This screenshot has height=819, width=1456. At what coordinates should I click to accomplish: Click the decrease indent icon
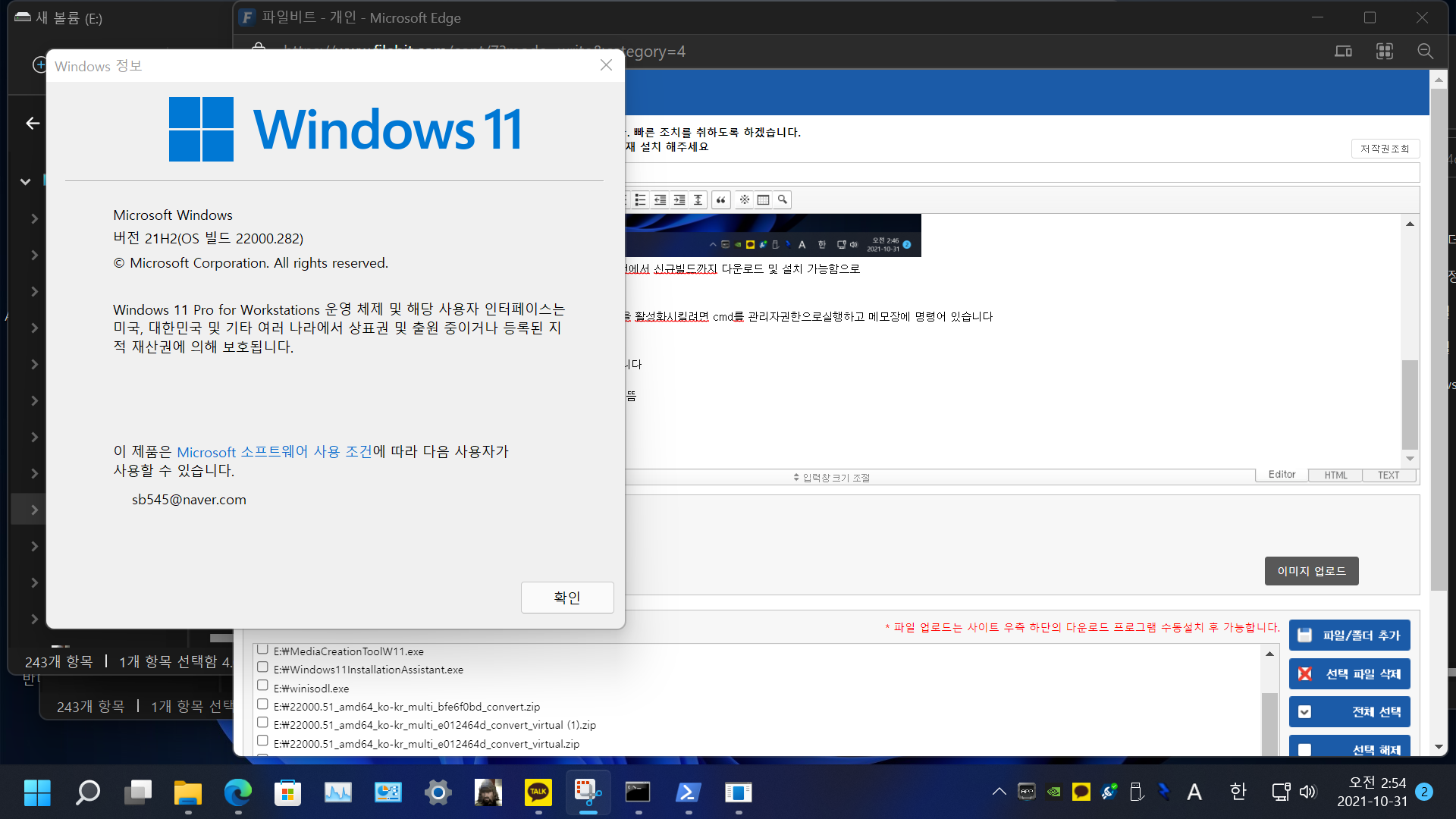[661, 200]
